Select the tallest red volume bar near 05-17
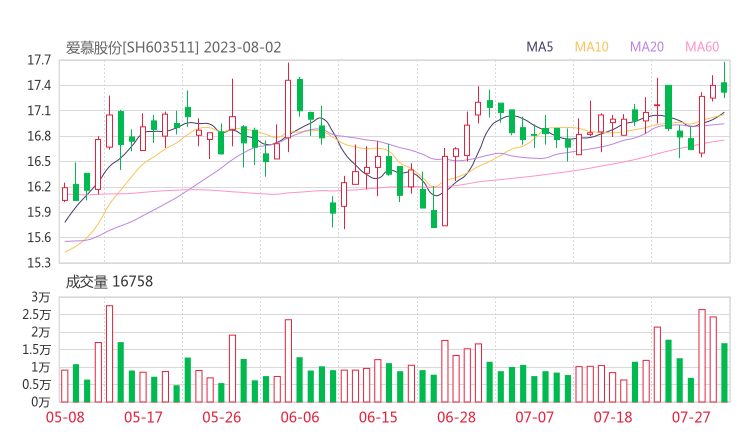Viewport: 740px width, 440px height. 109,354
